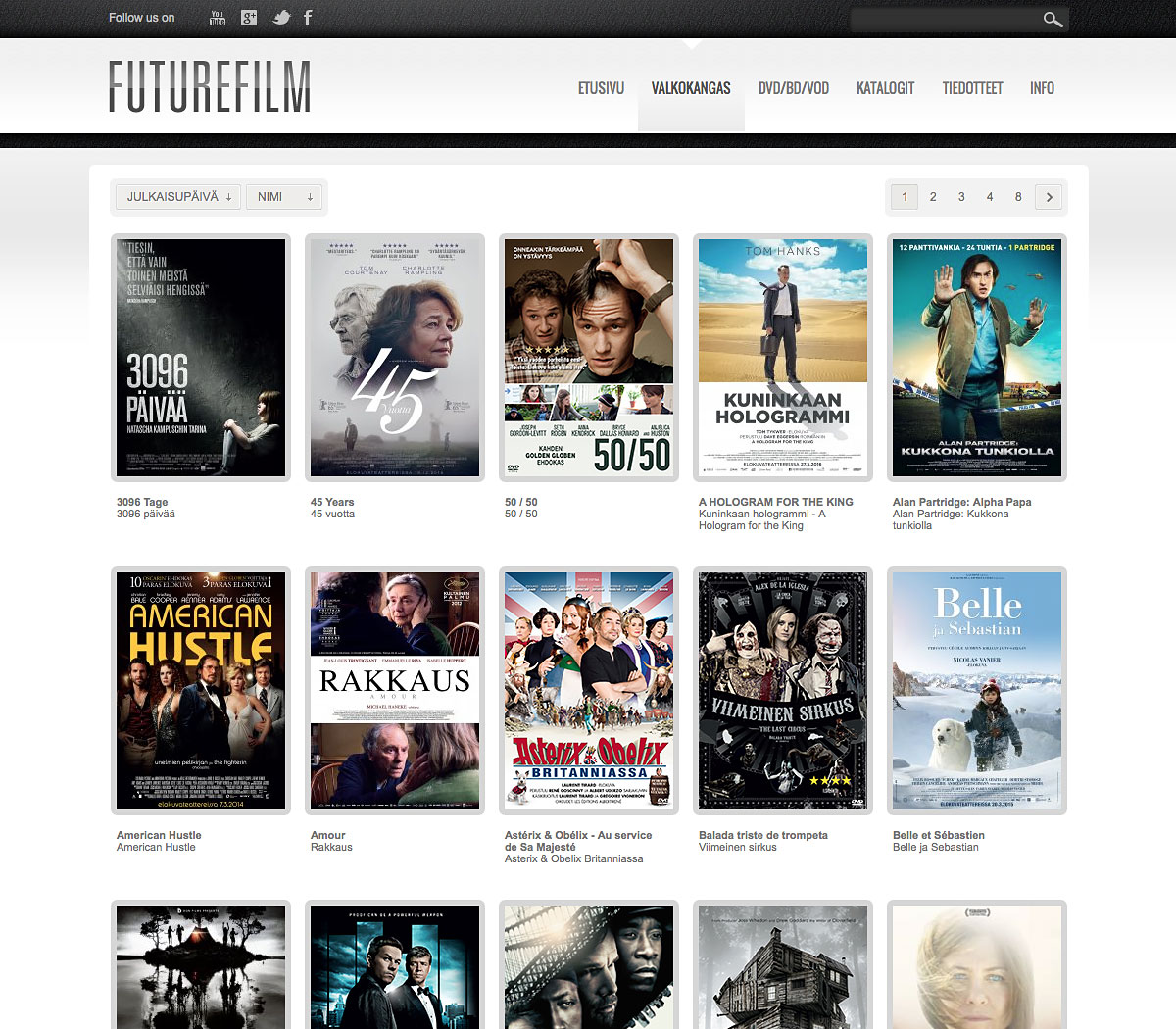Open the Viimeinen sirkus poster
1176x1029 pixels.
[x=783, y=691]
